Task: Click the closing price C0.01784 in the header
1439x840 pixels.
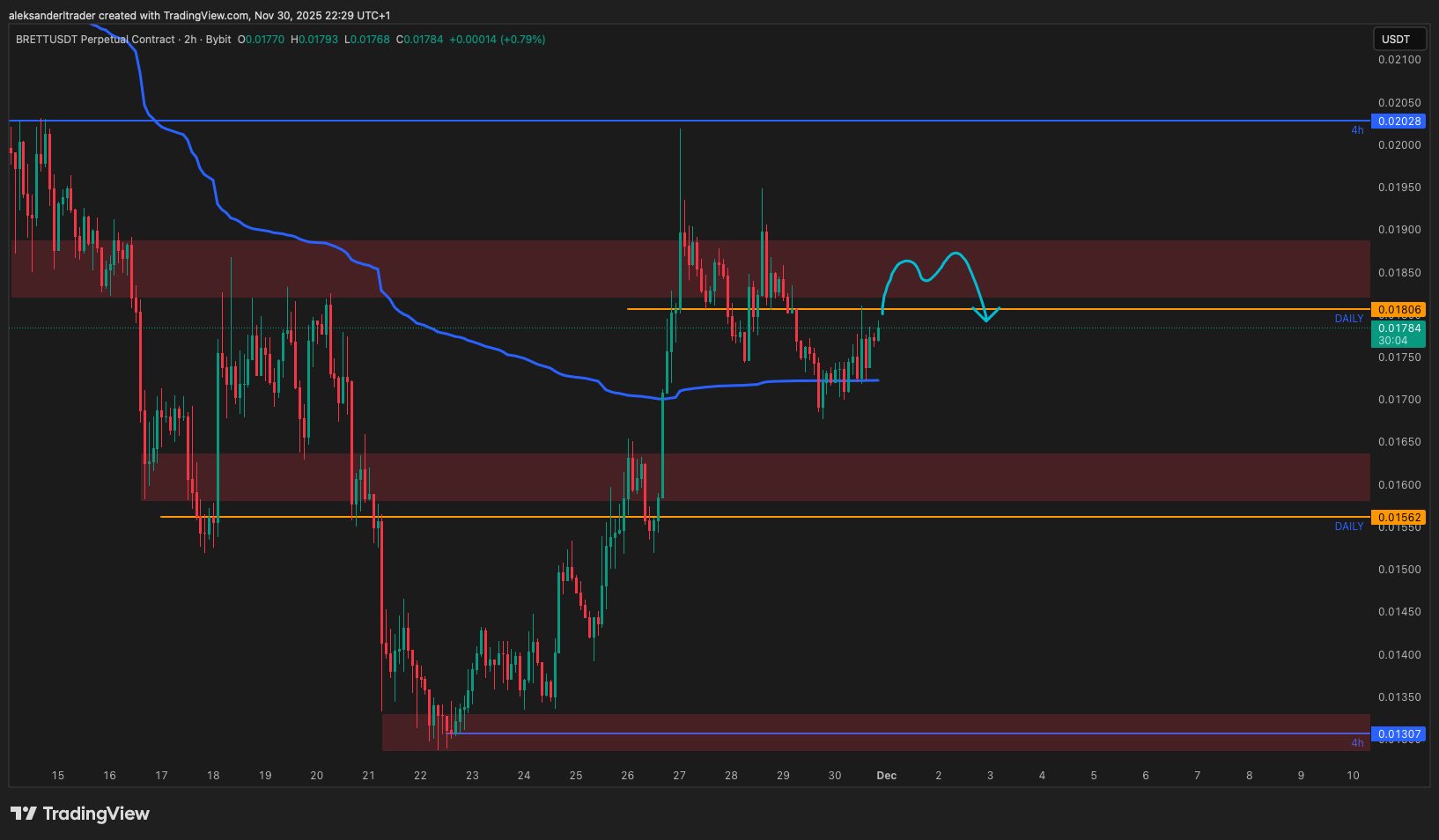Action: click(419, 40)
